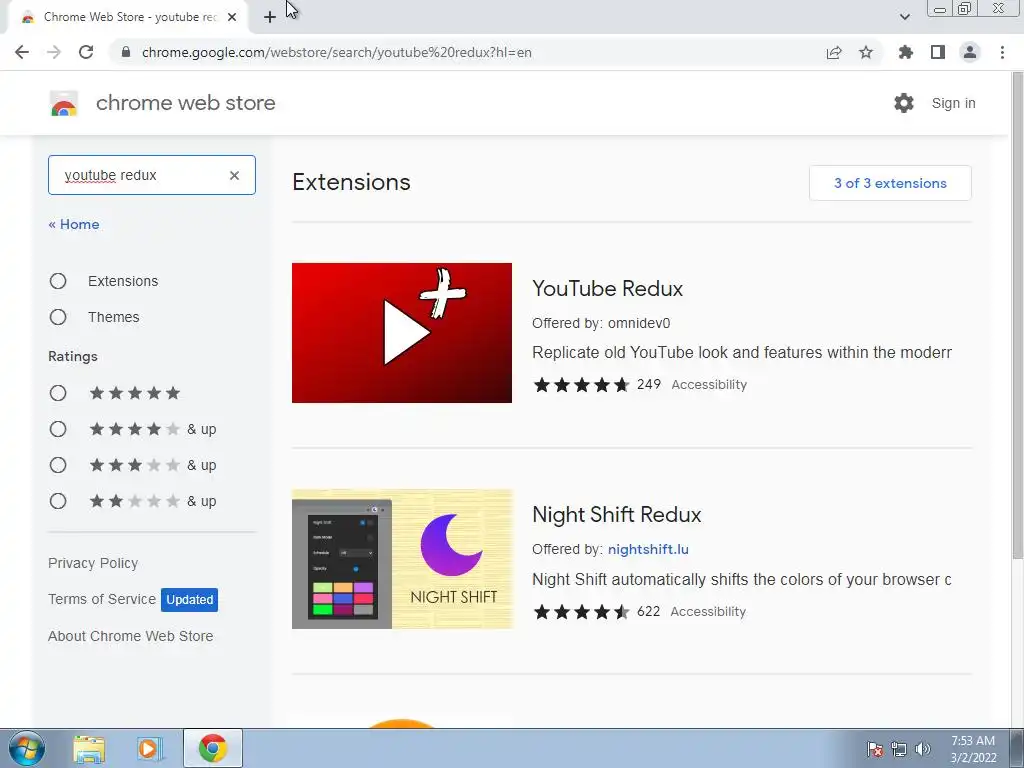Screen dimensions: 1024x768
Task: Share this page via share icon
Action: pos(834,52)
